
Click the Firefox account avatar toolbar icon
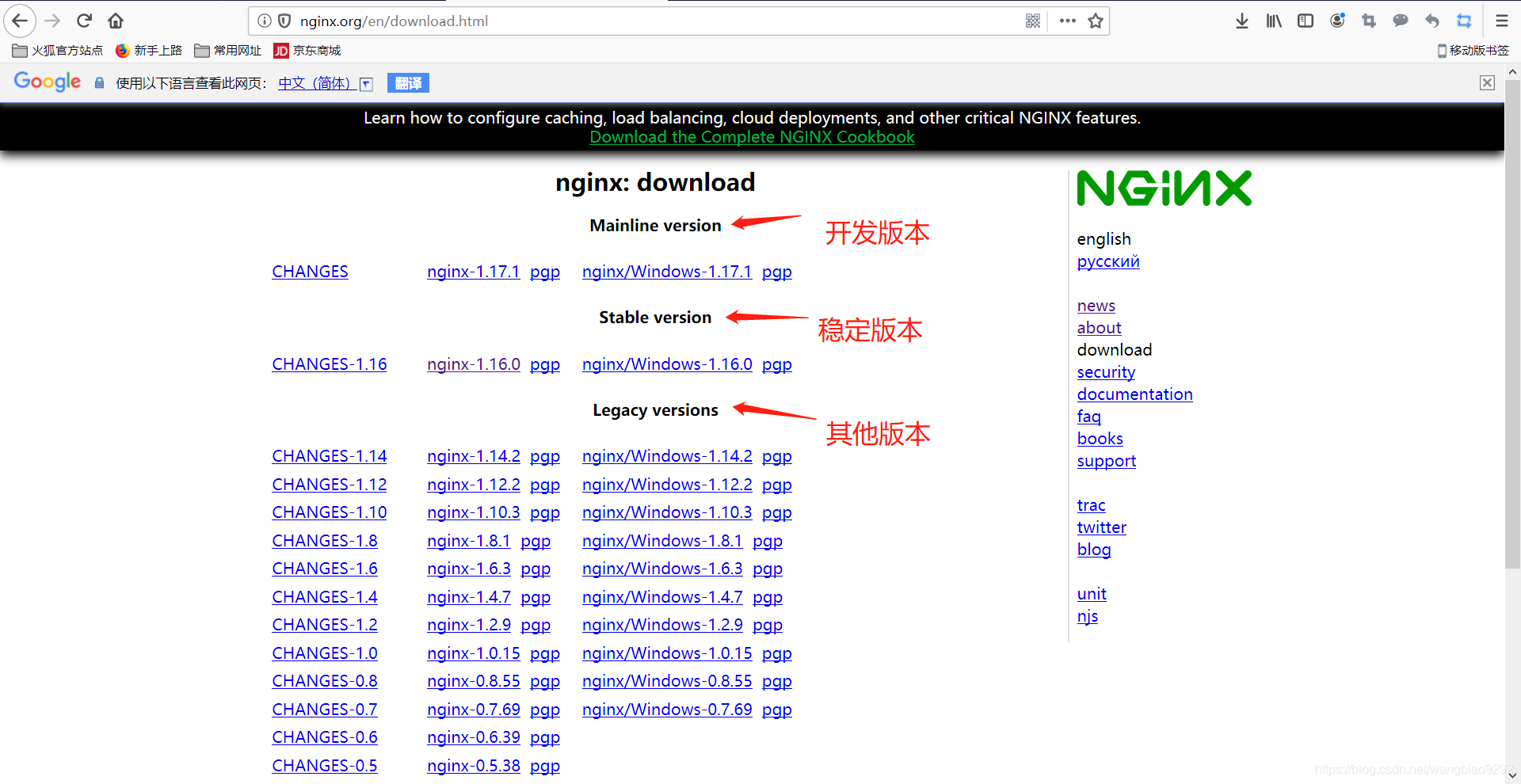point(1337,21)
